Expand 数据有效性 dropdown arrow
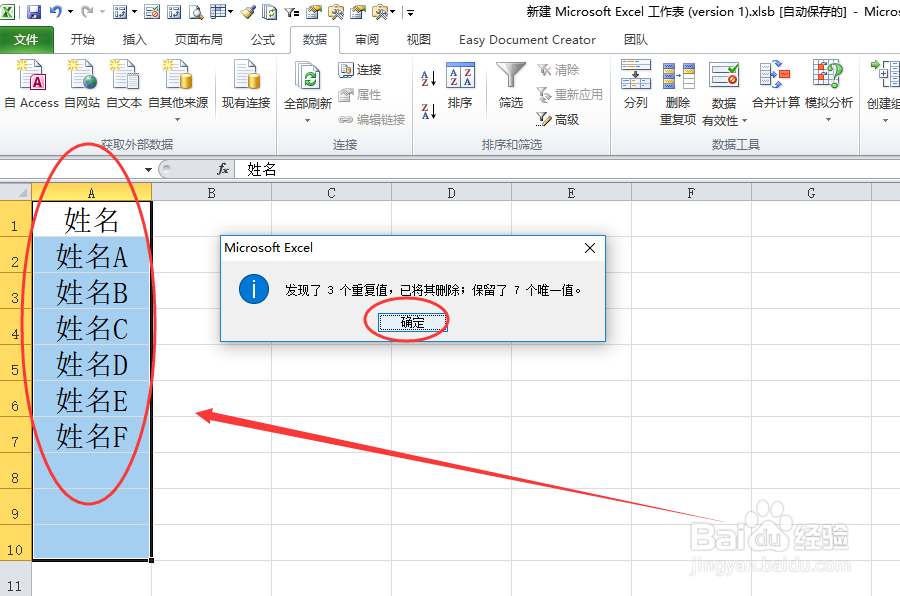 coord(744,121)
